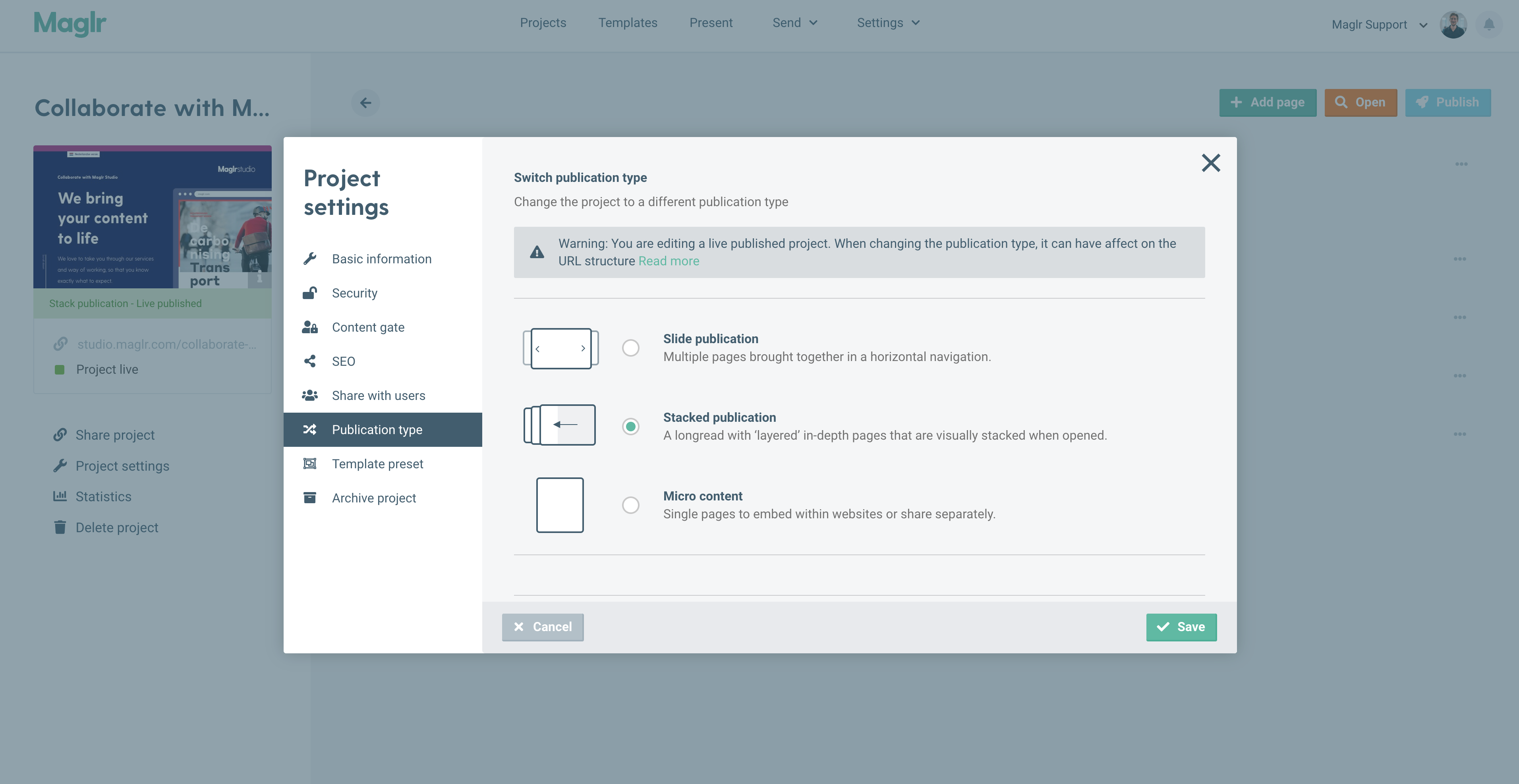Choose the Micro content option
The height and width of the screenshot is (784, 1519).
631,504
